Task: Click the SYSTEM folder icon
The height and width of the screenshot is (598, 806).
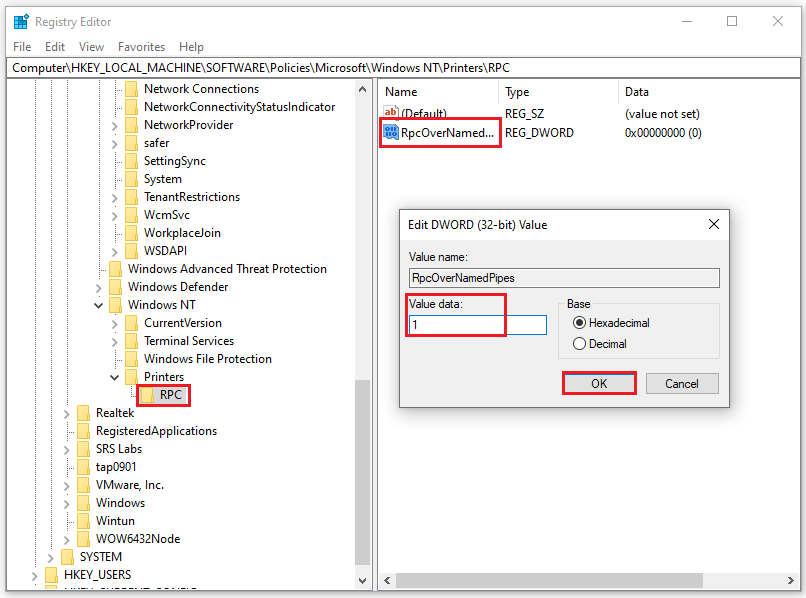Action: click(67, 557)
